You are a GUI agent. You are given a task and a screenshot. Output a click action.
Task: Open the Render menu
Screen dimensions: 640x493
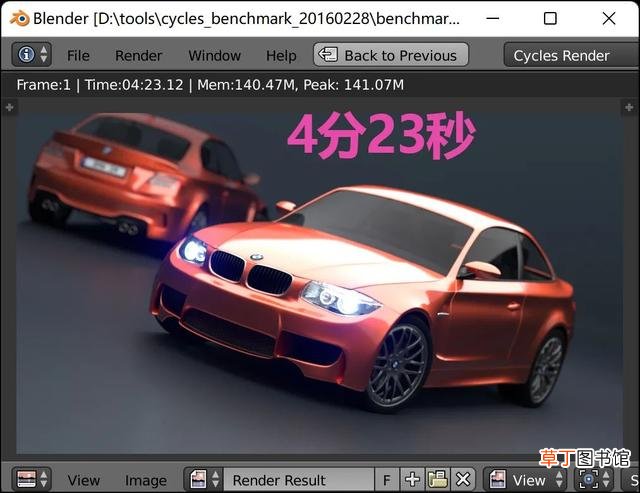pyautogui.click(x=138, y=56)
